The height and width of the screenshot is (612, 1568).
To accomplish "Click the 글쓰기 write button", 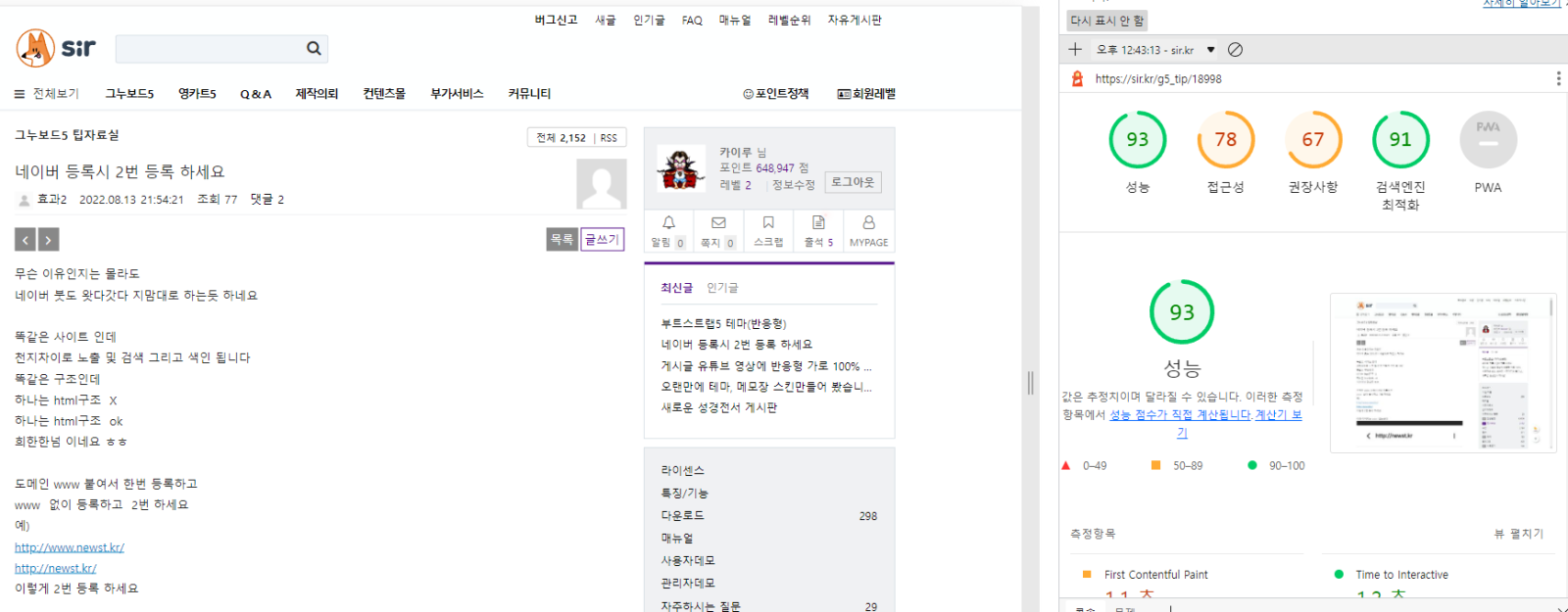I will point(602,239).
